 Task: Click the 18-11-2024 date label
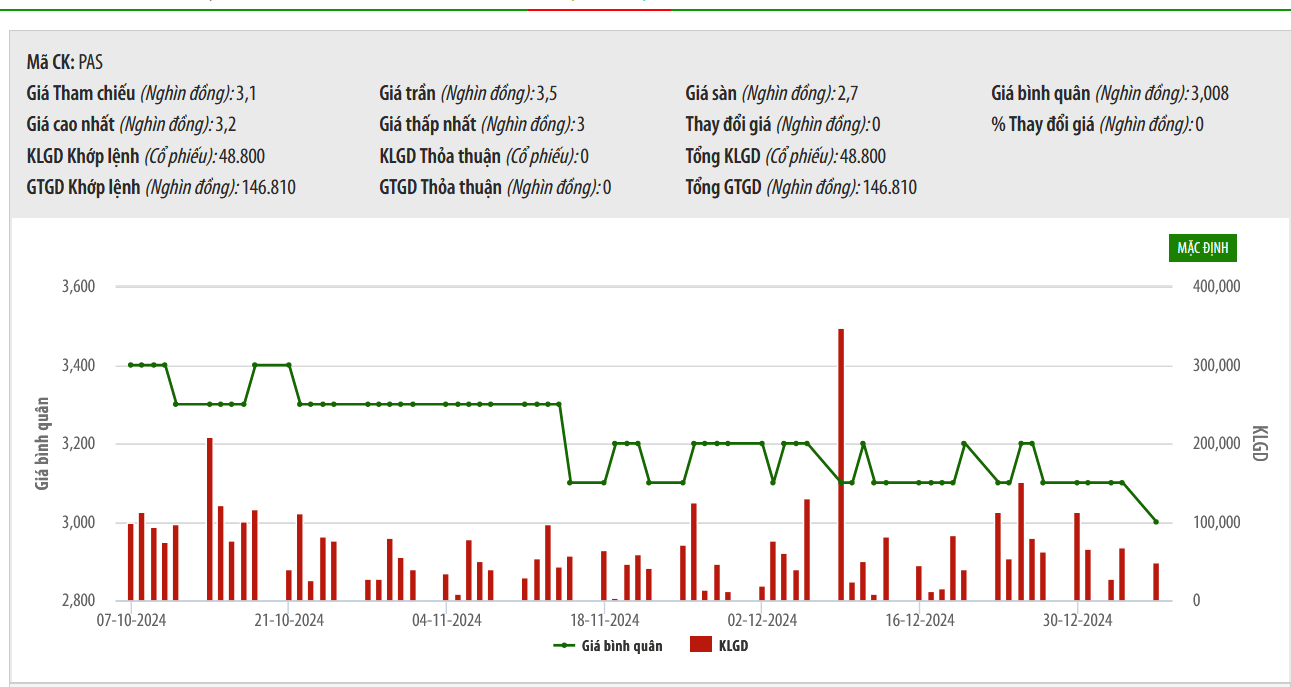[x=604, y=621]
